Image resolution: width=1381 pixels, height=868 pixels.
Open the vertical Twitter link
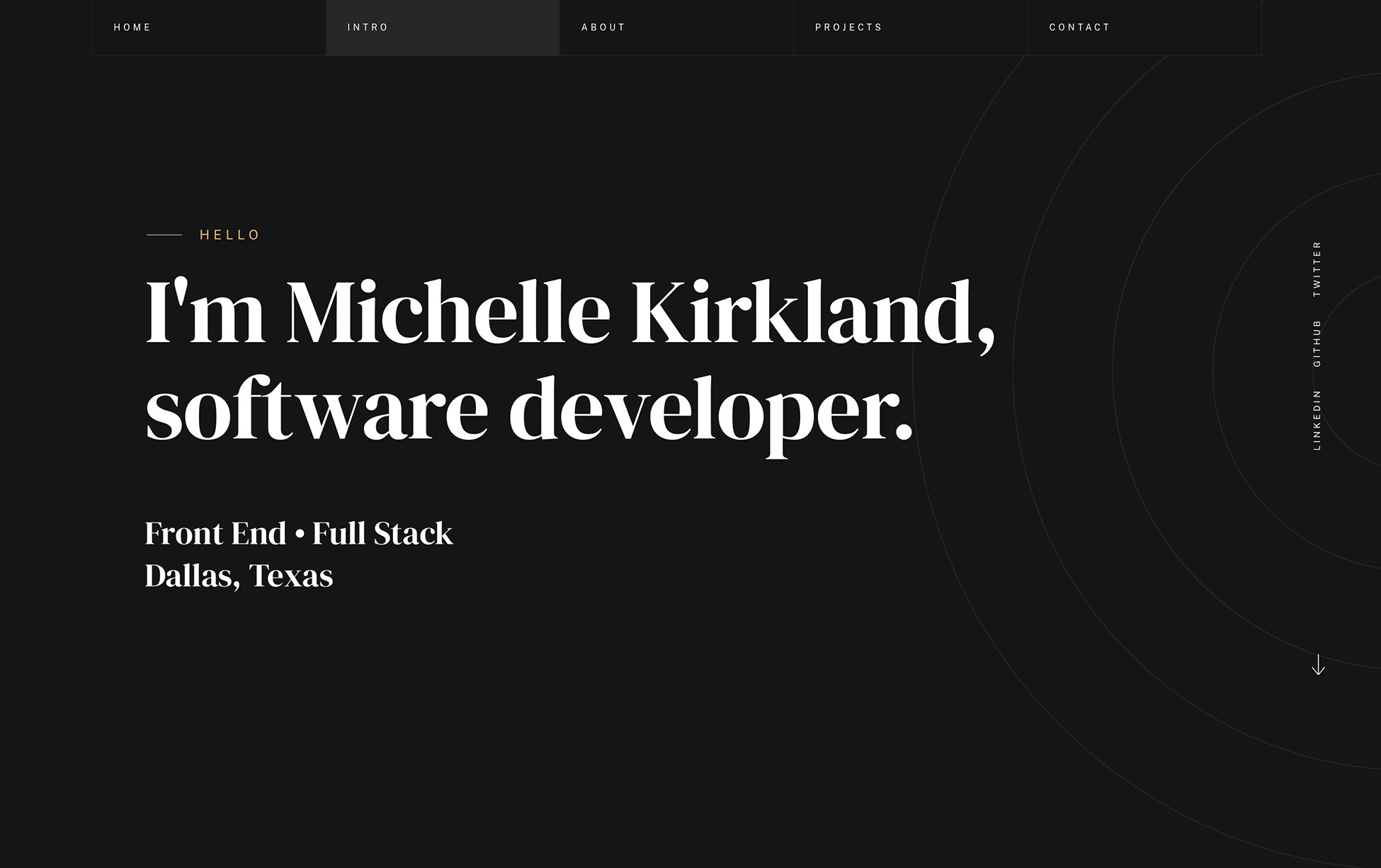point(1317,269)
